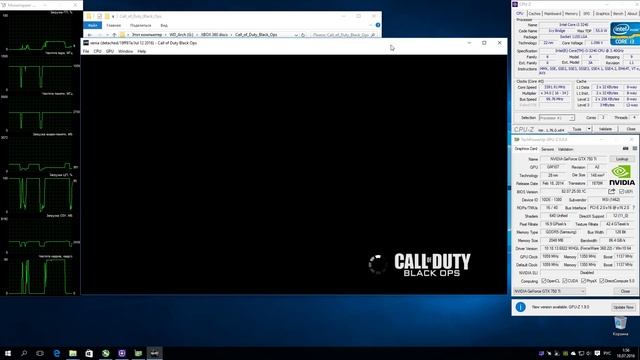Screen dimensions: 640x360
Task: Switch to Bench tab in CPU-Z
Action: coord(618,13)
